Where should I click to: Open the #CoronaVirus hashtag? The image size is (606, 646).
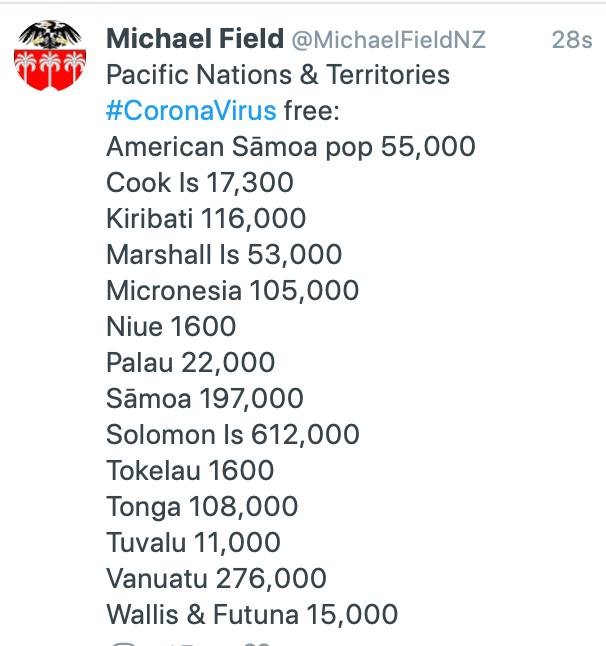191,111
